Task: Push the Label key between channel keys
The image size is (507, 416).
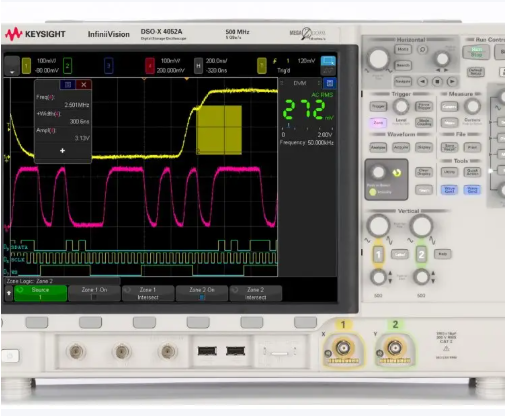Action: [400, 254]
